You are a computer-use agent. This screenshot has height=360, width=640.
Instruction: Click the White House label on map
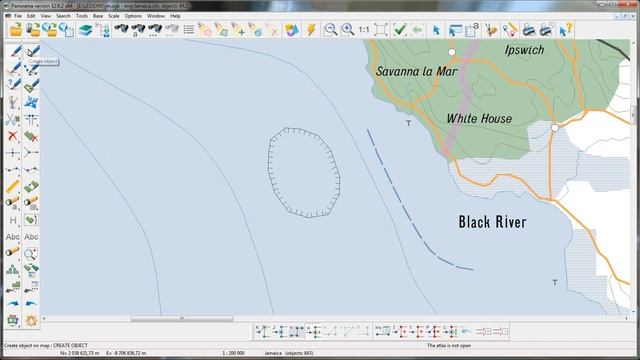(x=479, y=118)
